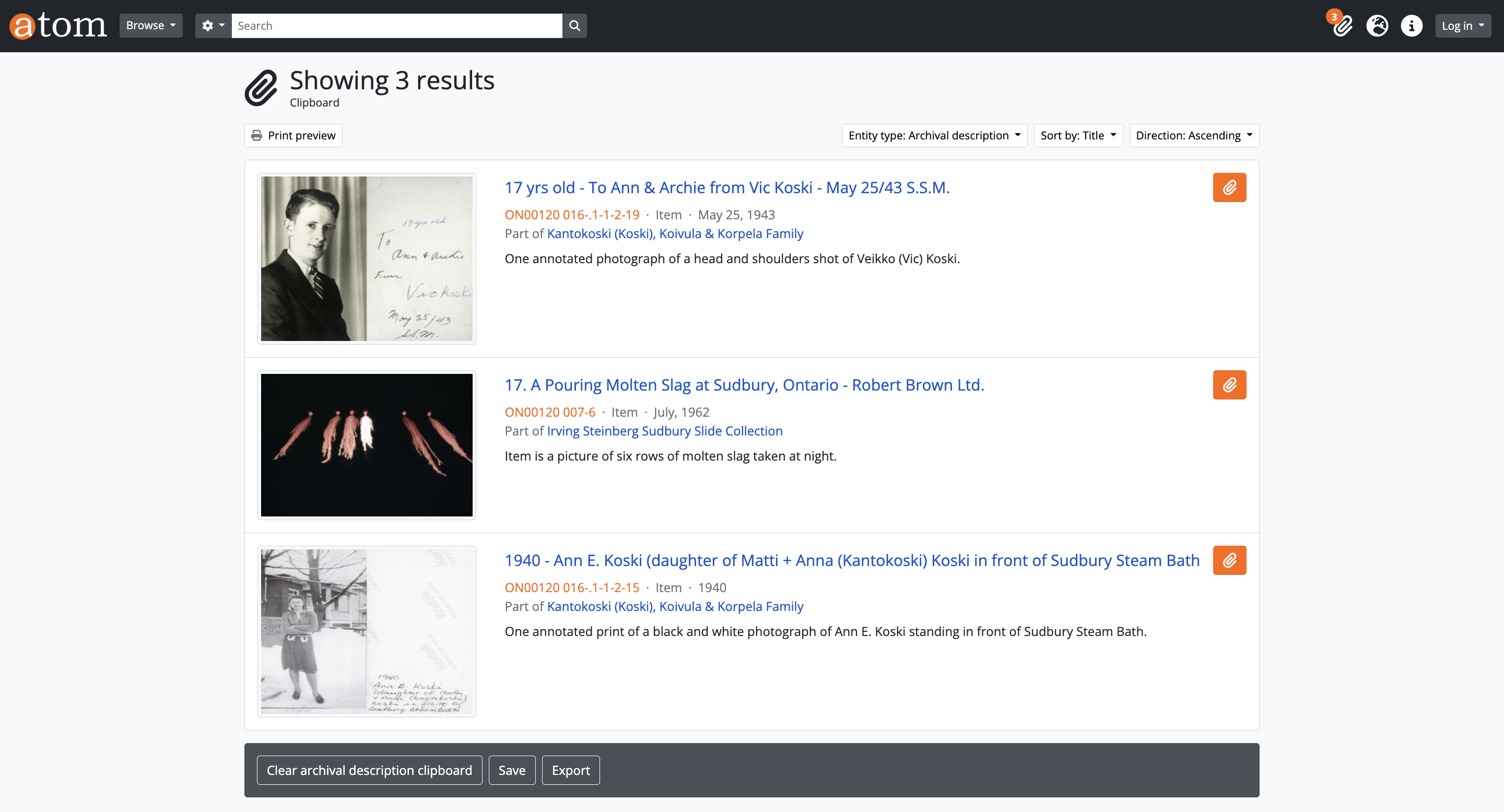
Task: Focus the Search input field
Action: click(x=396, y=26)
